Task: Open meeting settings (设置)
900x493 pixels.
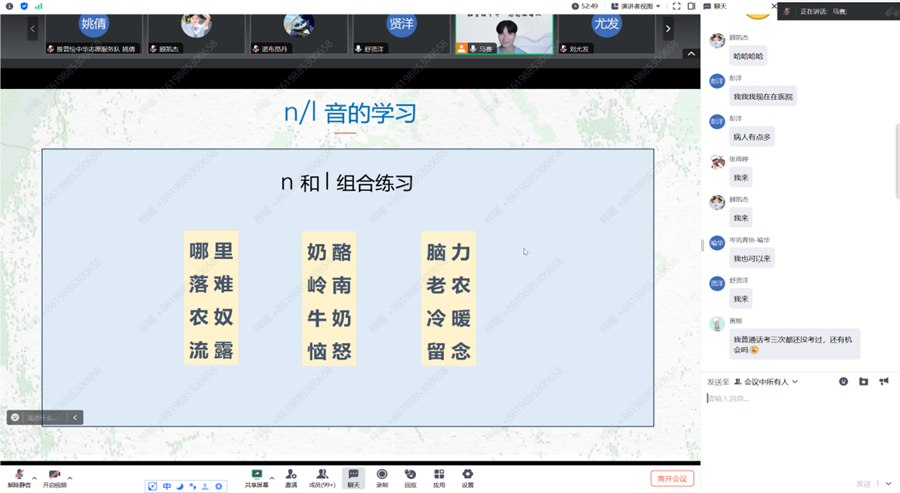Action: tap(468, 478)
